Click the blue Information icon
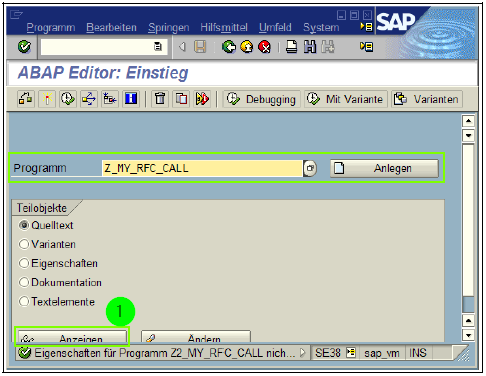Viewport: 486px width, 376px height. coord(131,99)
